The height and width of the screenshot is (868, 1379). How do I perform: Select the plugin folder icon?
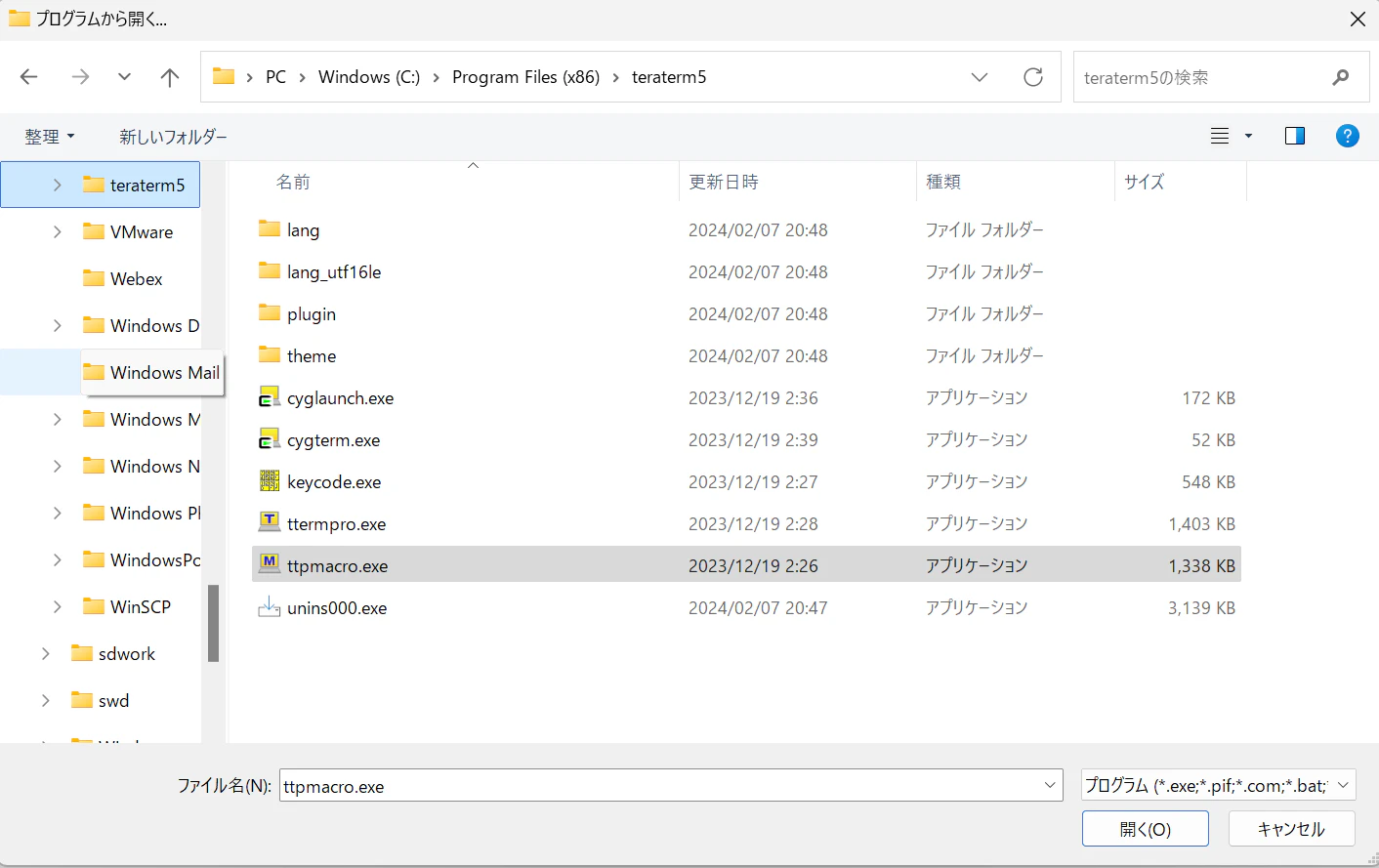pyautogui.click(x=270, y=312)
